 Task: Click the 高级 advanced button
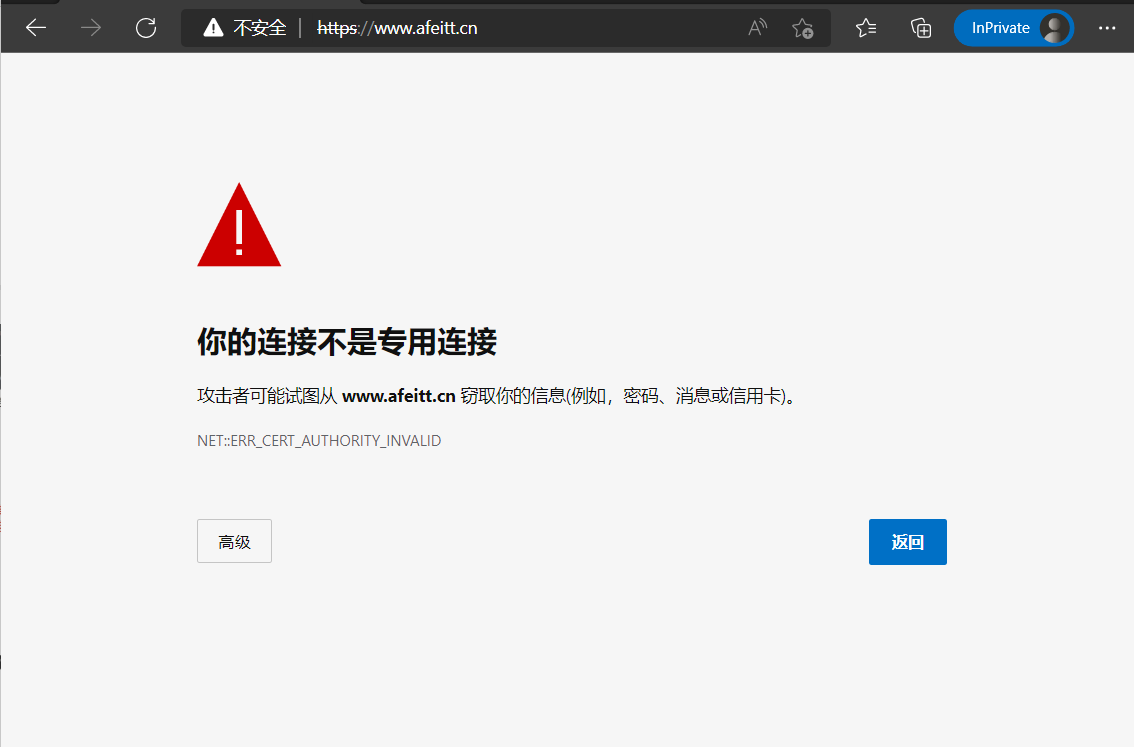pos(234,540)
